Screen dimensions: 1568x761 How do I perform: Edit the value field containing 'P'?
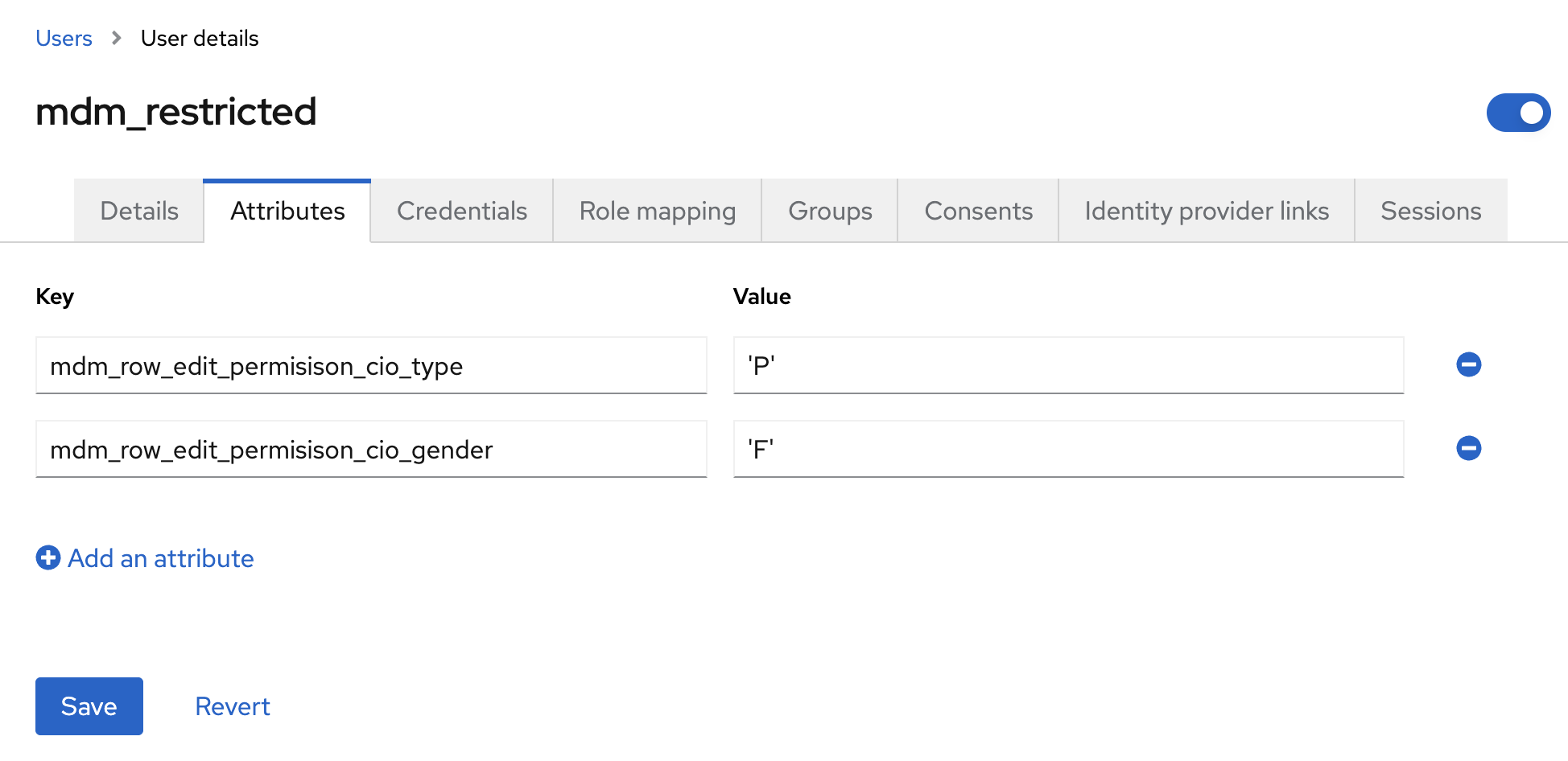click(x=1067, y=365)
